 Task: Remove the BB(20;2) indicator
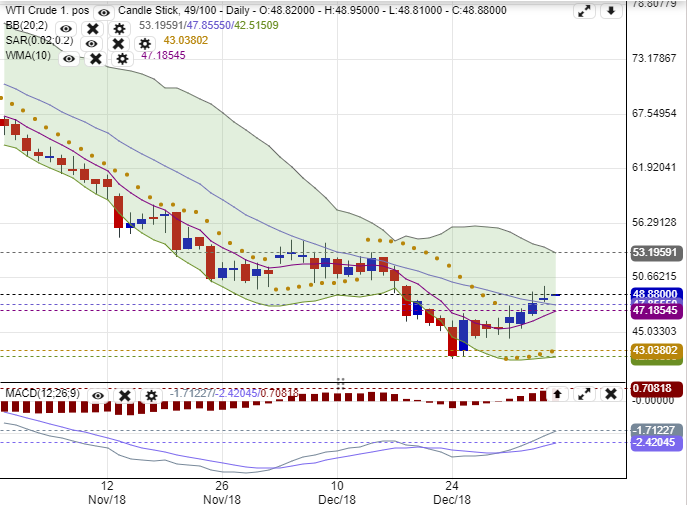click(93, 29)
